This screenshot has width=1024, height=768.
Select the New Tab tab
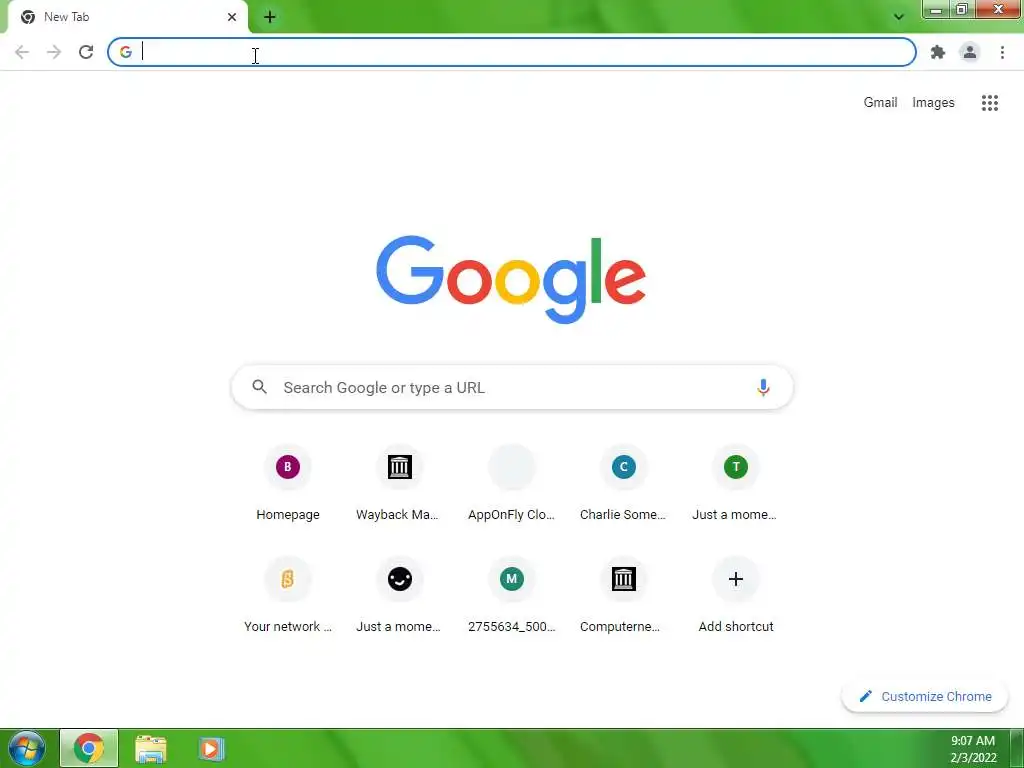pos(127,17)
